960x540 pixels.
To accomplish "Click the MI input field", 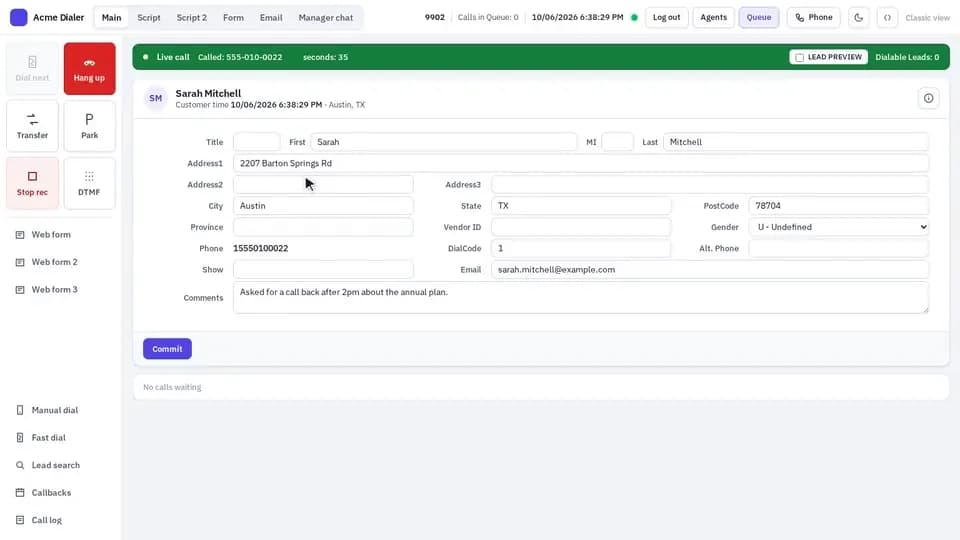I will coord(618,142).
